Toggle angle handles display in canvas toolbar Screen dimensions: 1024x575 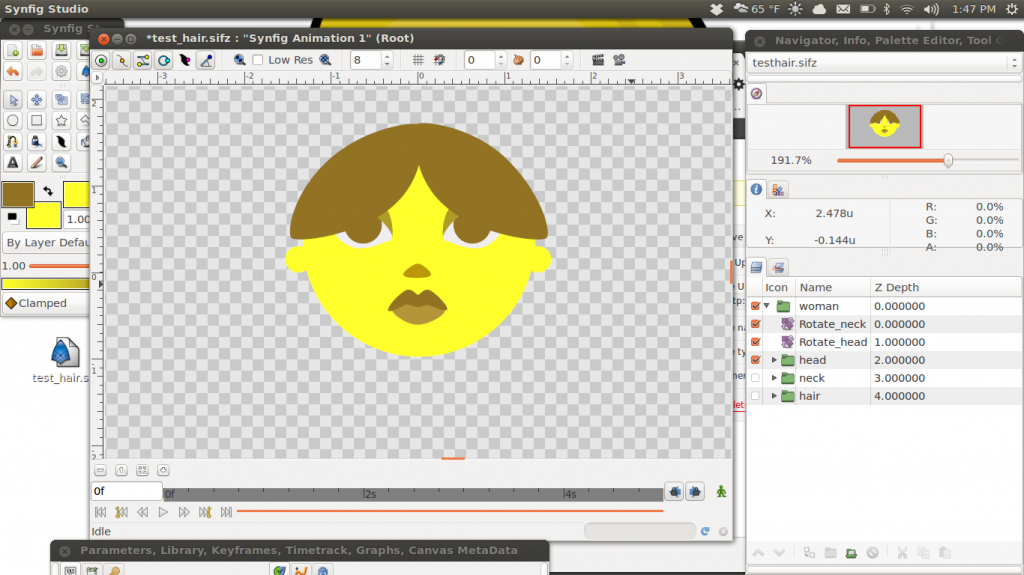[x=206, y=61]
